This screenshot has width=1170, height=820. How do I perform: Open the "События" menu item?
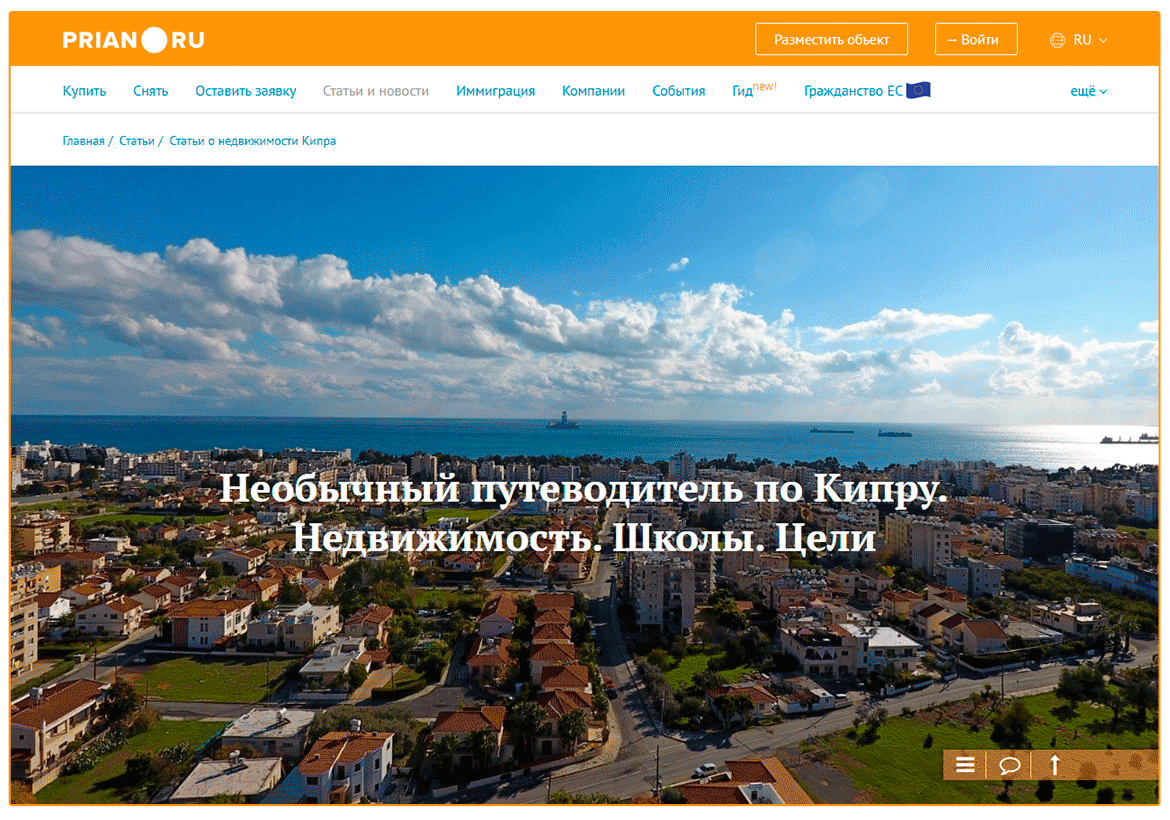[x=678, y=91]
